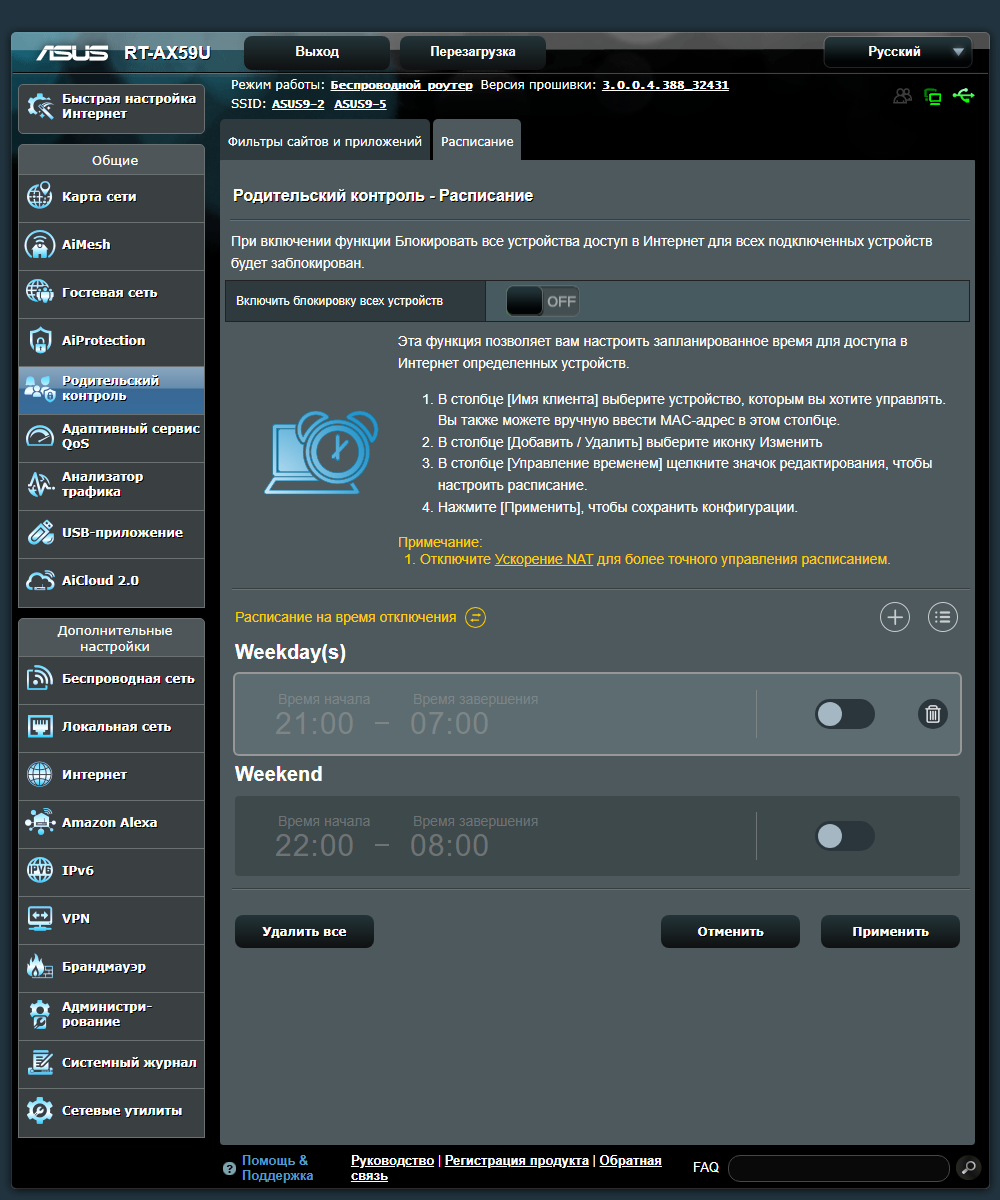Screen dimensions: 1000x1200
Task: Click the Weekend end time 08:00
Action: (449, 845)
